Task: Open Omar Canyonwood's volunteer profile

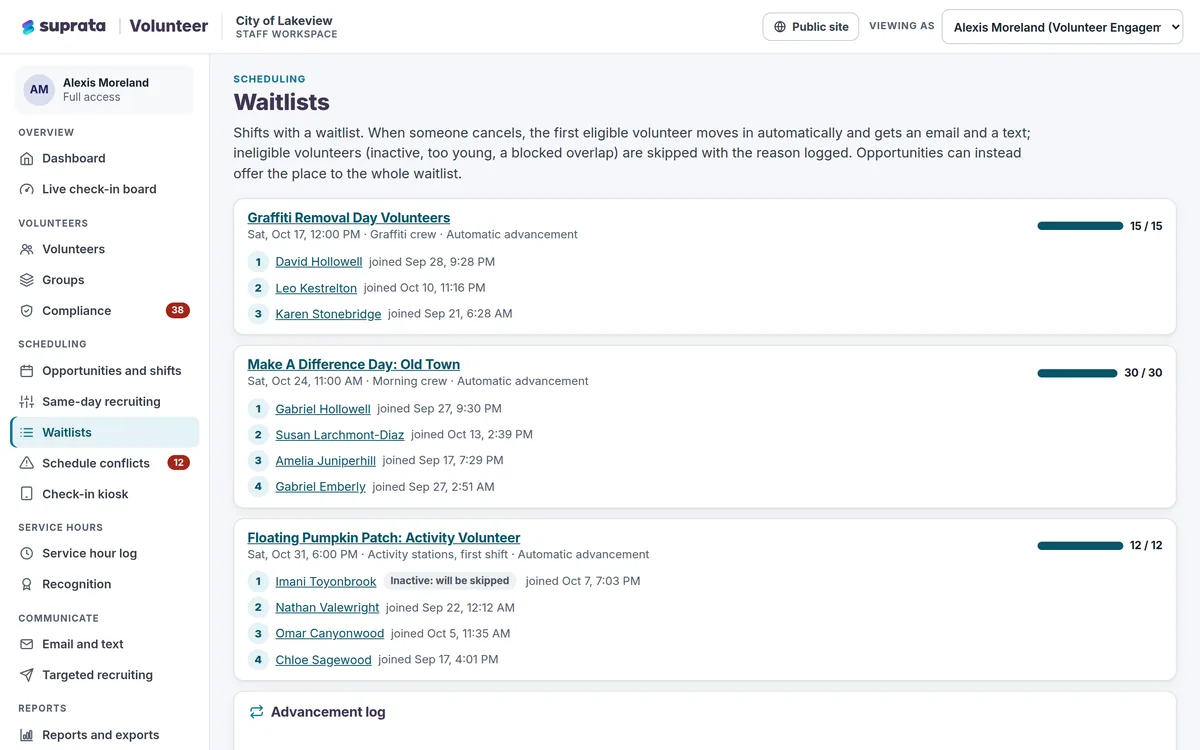Action: (x=330, y=633)
